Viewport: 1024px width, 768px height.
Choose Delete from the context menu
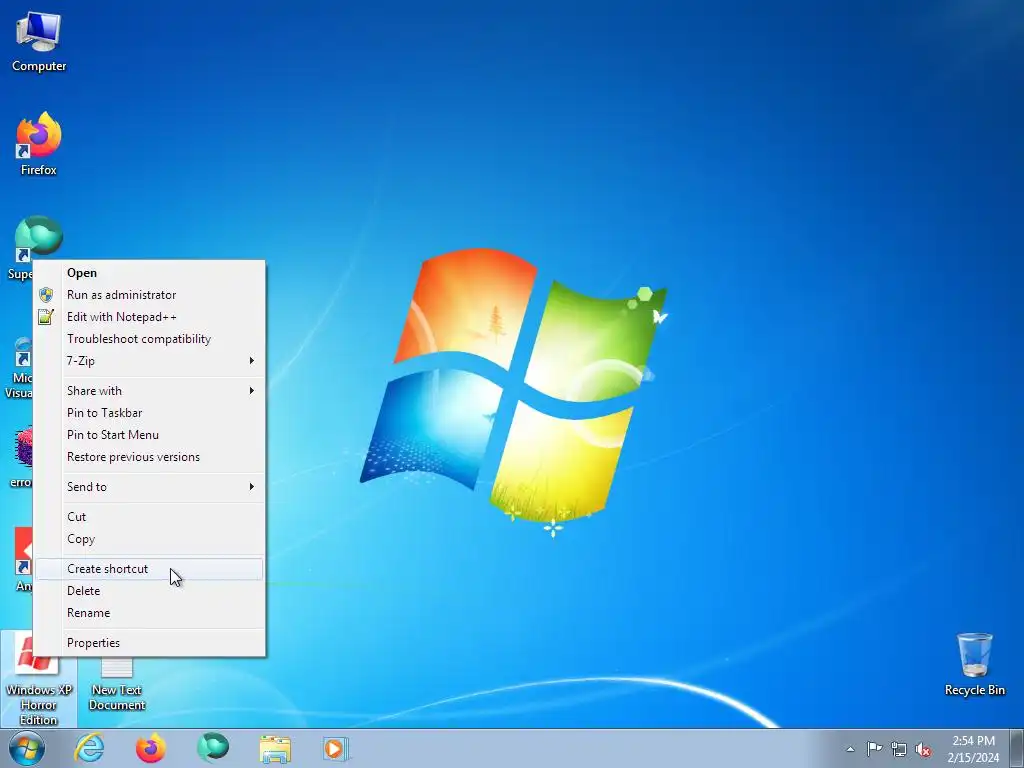click(x=150, y=591)
